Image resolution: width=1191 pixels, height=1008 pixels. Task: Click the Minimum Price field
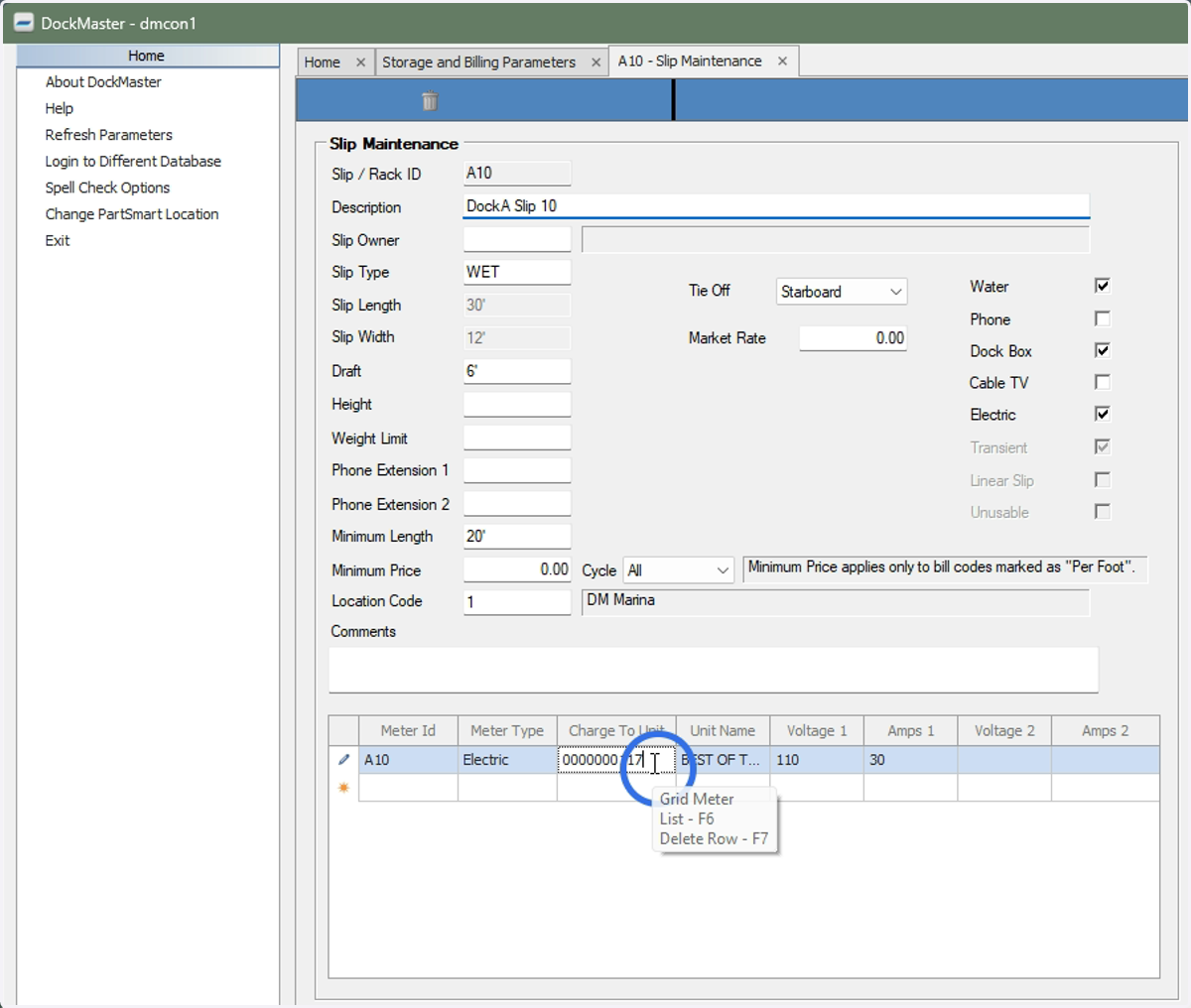tap(517, 569)
